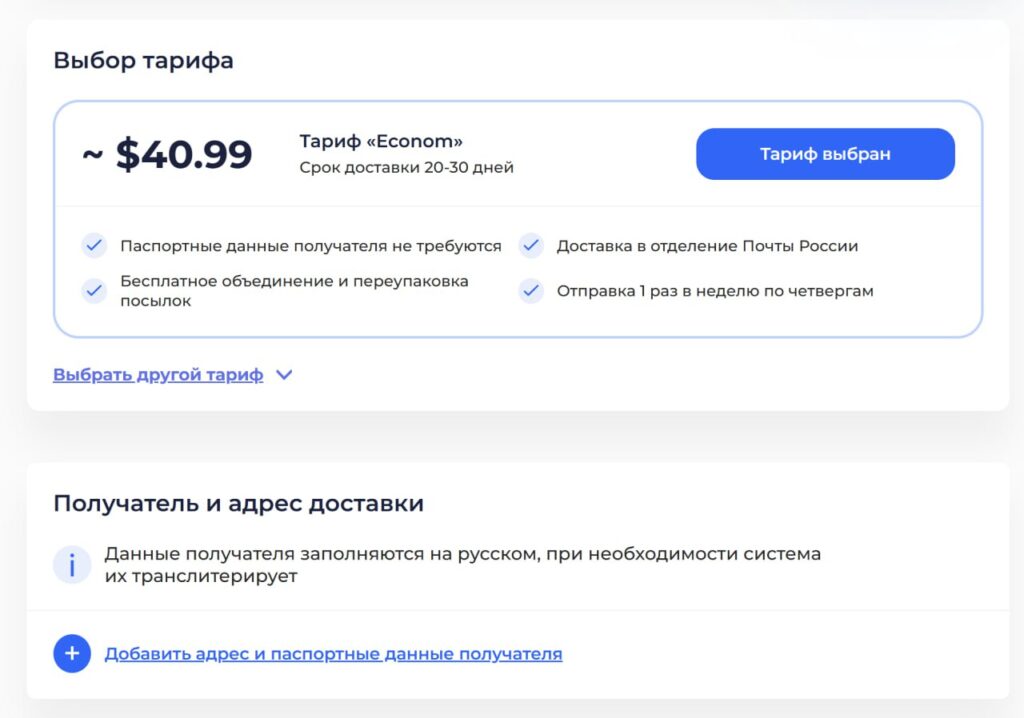1024x718 pixels.
Task: Click the "Получатель и адрес доставки" heading
Action: click(238, 504)
